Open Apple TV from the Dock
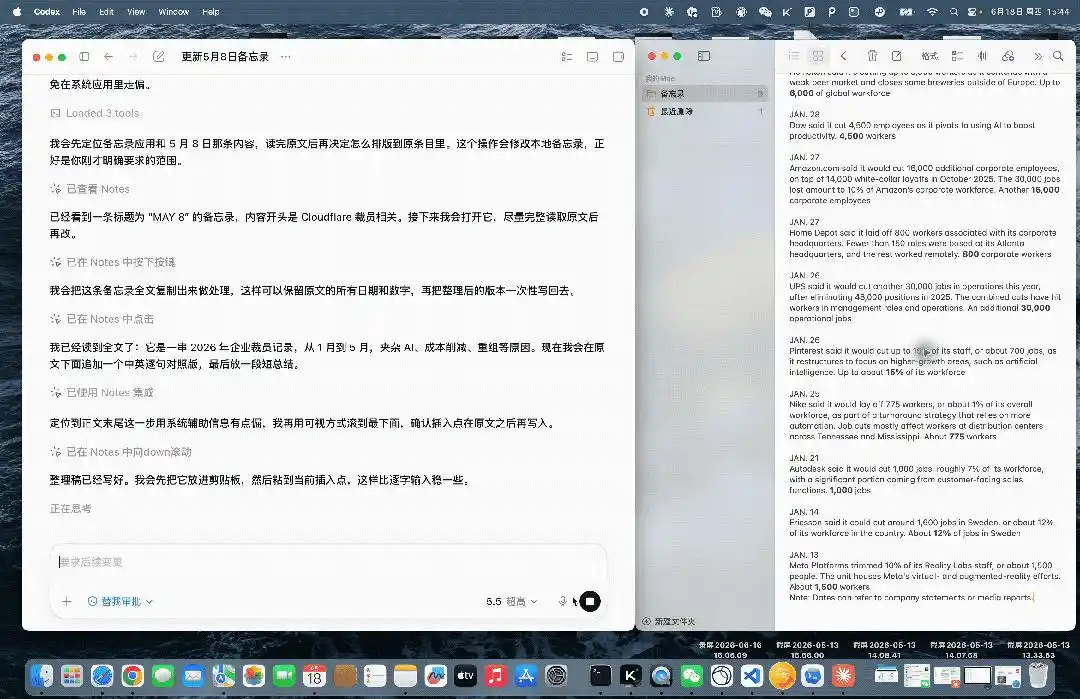Image resolution: width=1080 pixels, height=699 pixels. pos(466,676)
